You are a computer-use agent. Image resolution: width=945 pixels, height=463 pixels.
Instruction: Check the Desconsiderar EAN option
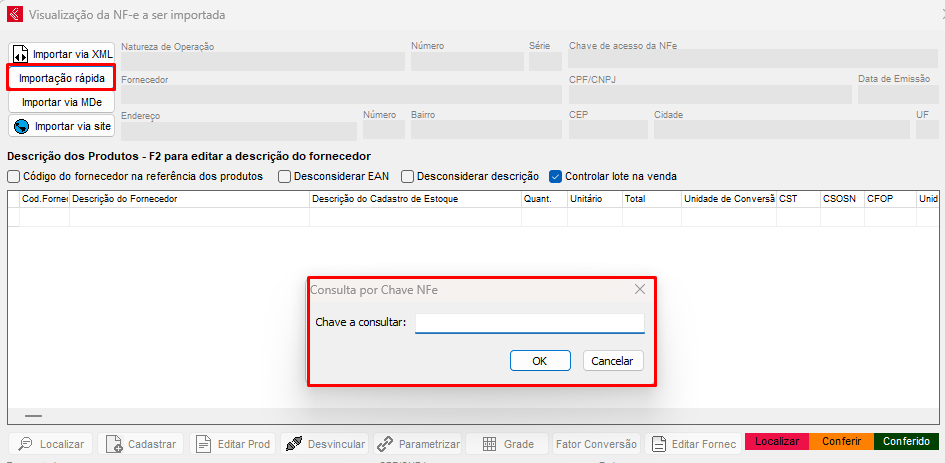285,176
